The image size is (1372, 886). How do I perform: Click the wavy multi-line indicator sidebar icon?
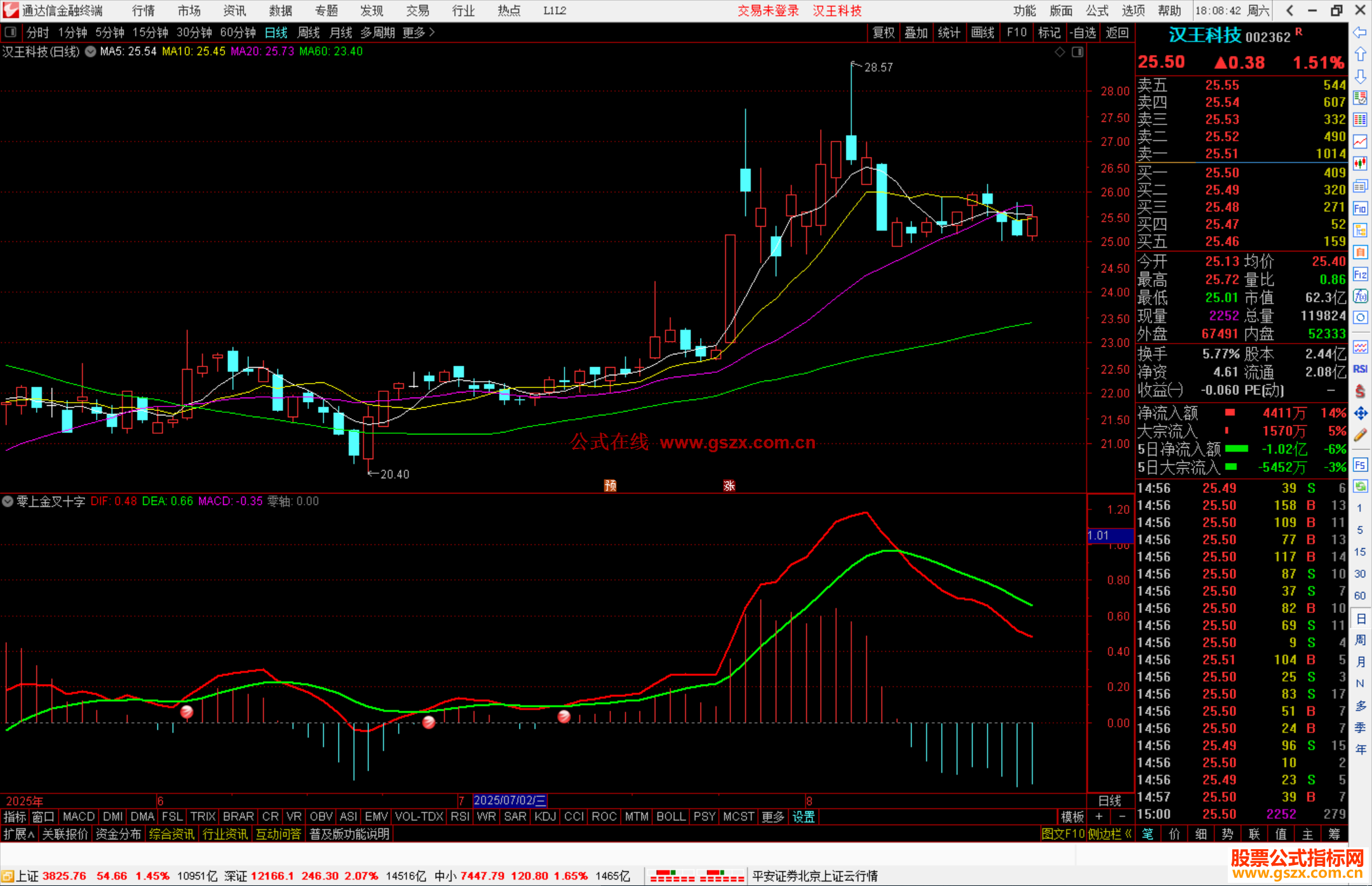click(1360, 347)
